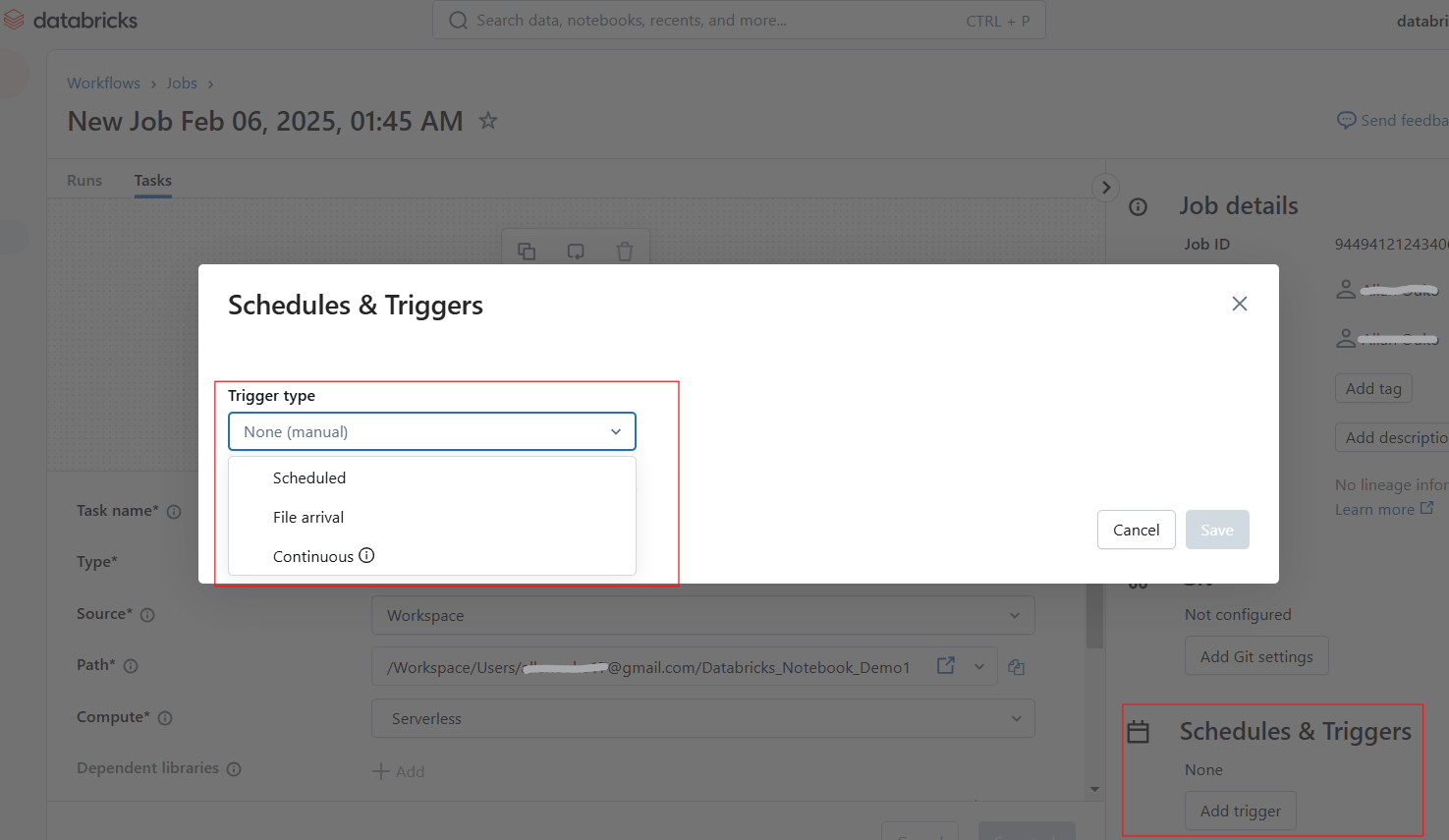
Task: Expand the Path dropdown chevron
Action: coord(979,667)
